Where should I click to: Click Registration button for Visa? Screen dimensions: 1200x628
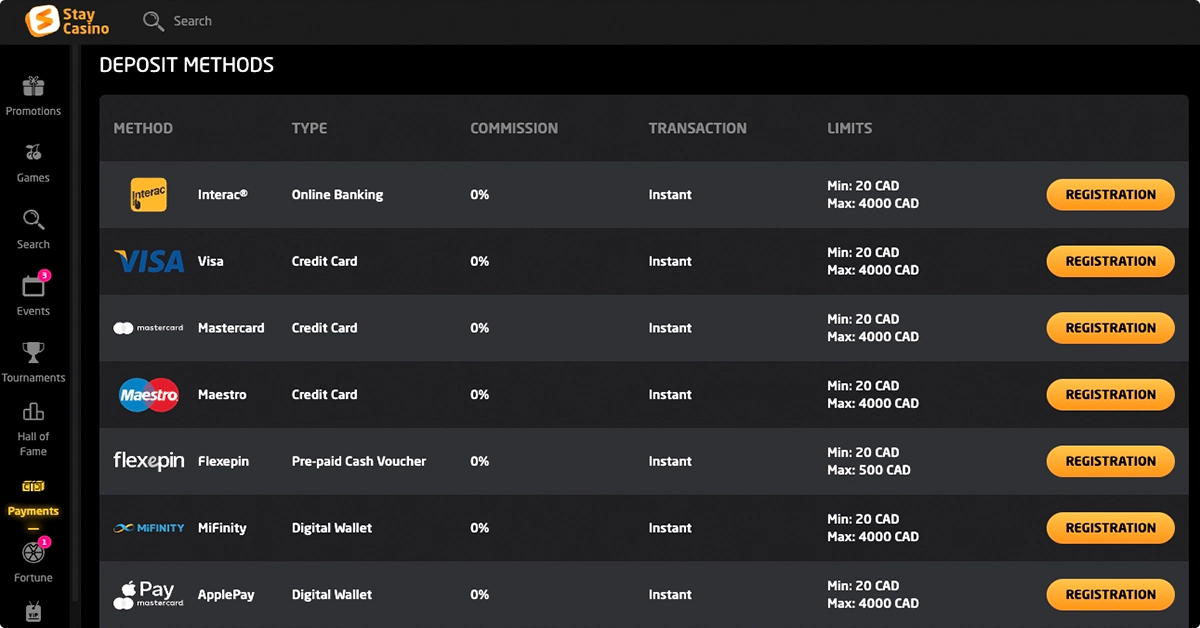point(1110,261)
